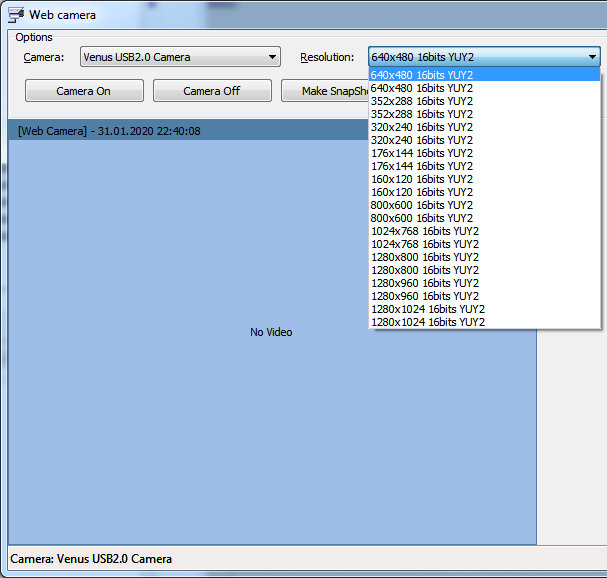This screenshot has height=578, width=607.
Task: Click the Web camera title bar icon
Action: click(15, 15)
